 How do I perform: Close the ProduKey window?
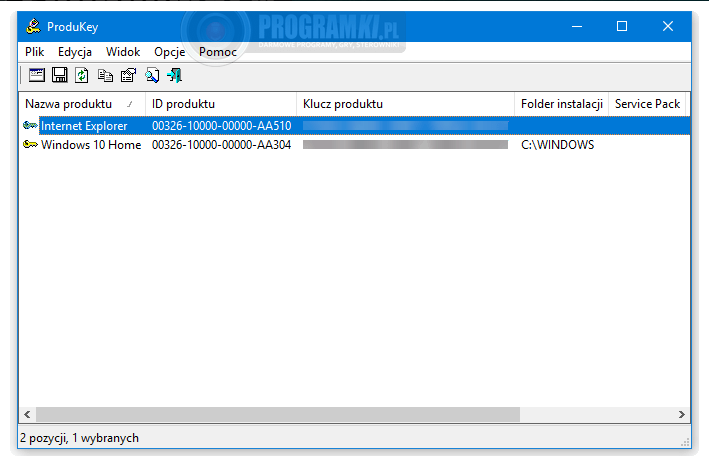(668, 26)
